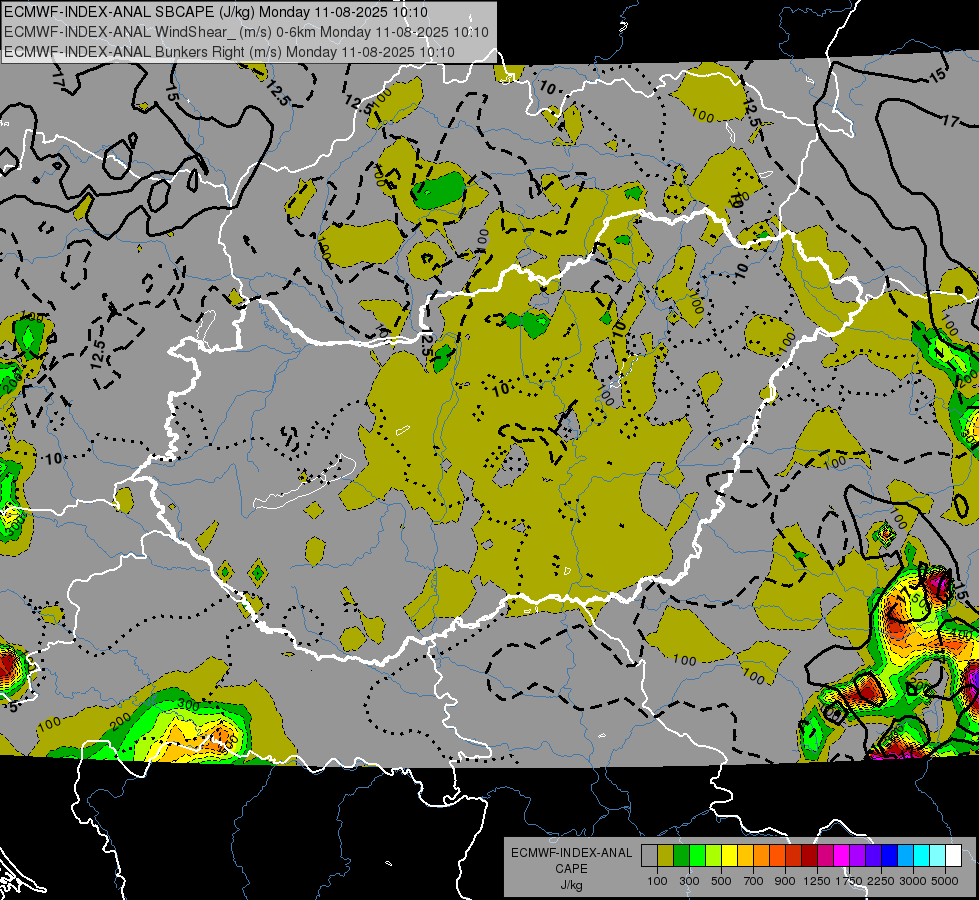The height and width of the screenshot is (900, 979).
Task: Click the SBCAPE (J/kg) title line
Action: pyautogui.click(x=216, y=12)
